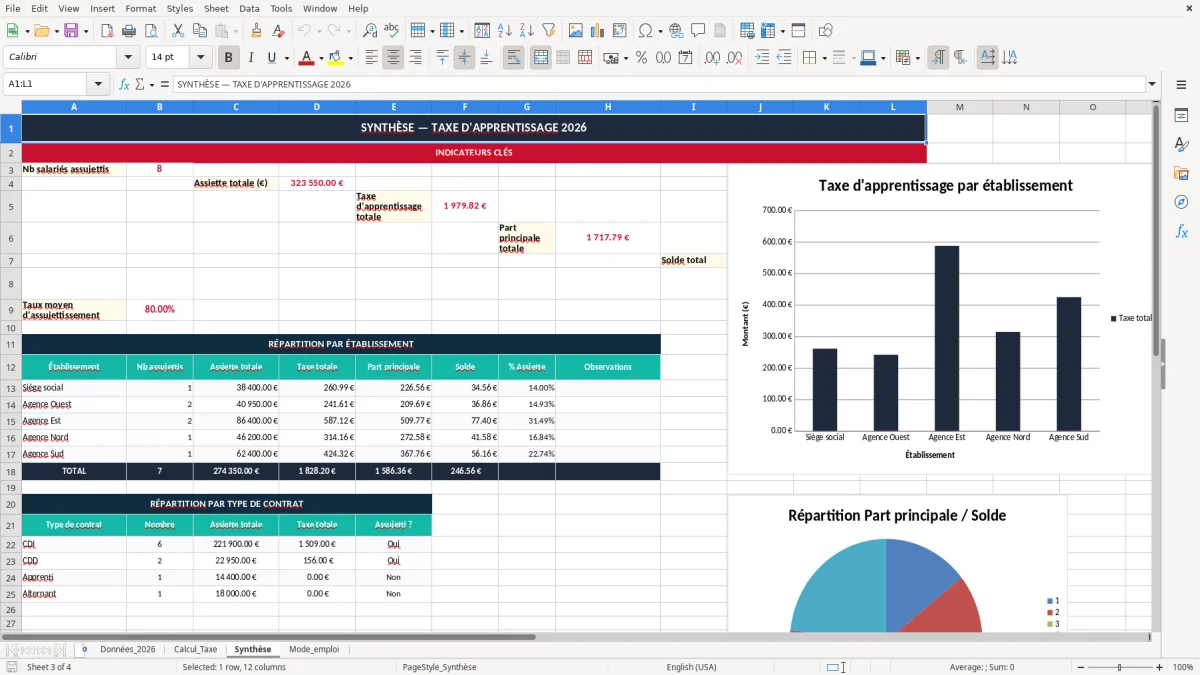Click the Formula equals button
1200x675 pixels.
pos(165,84)
